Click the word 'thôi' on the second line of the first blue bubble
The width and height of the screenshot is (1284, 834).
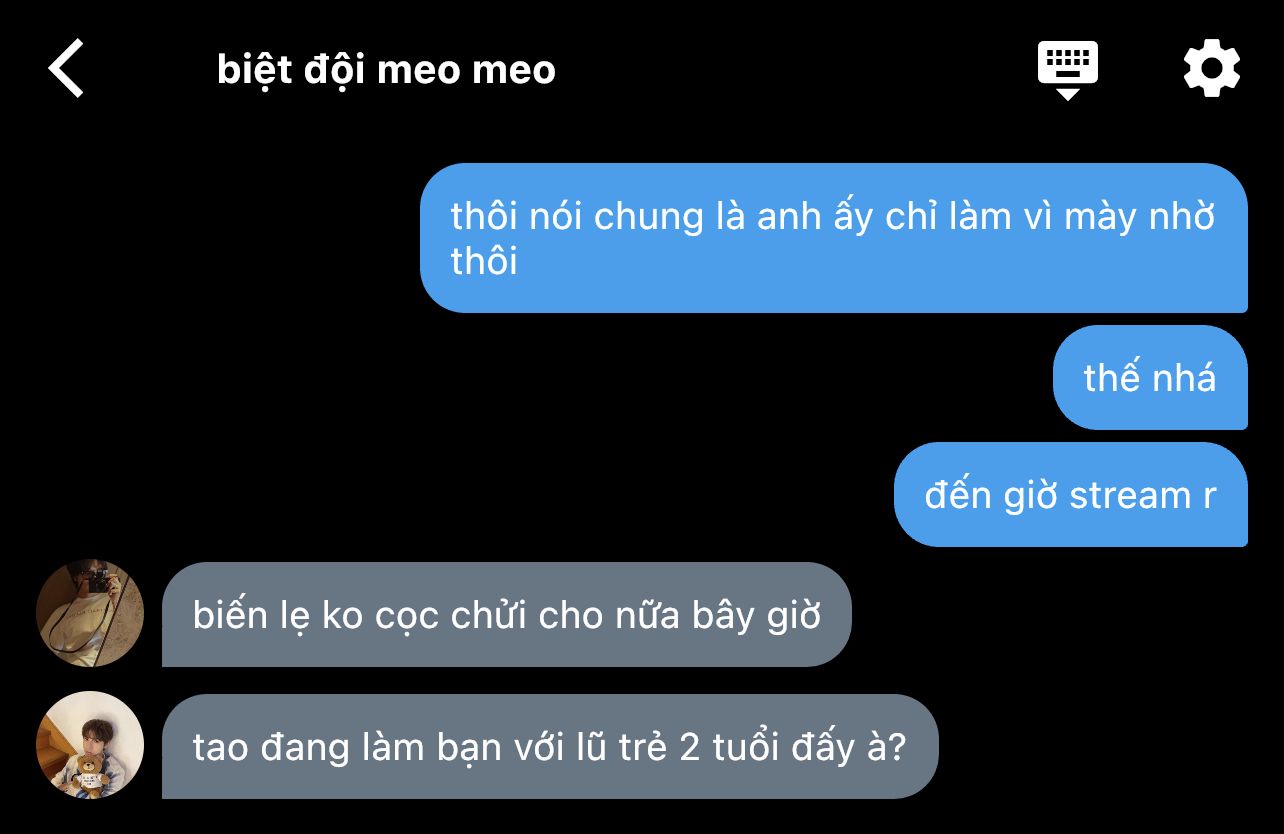coord(484,261)
